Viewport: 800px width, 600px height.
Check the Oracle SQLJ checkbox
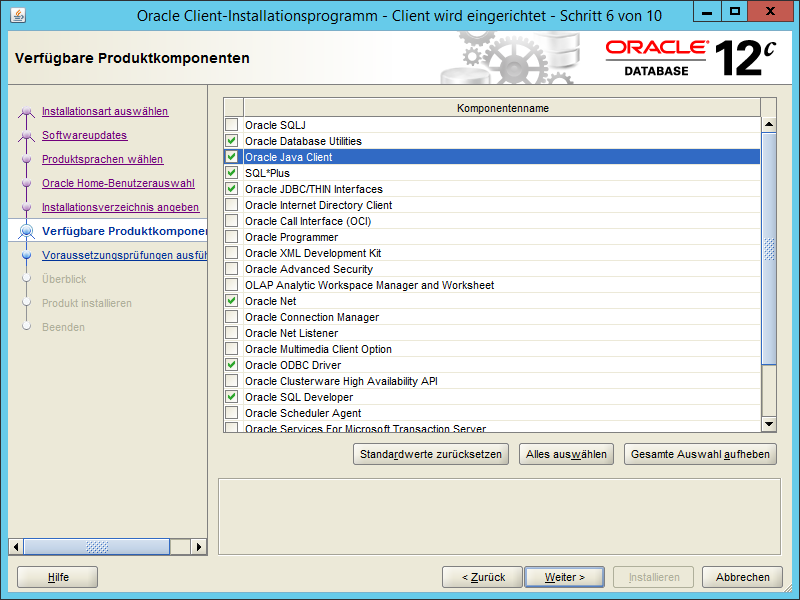click(x=232, y=125)
